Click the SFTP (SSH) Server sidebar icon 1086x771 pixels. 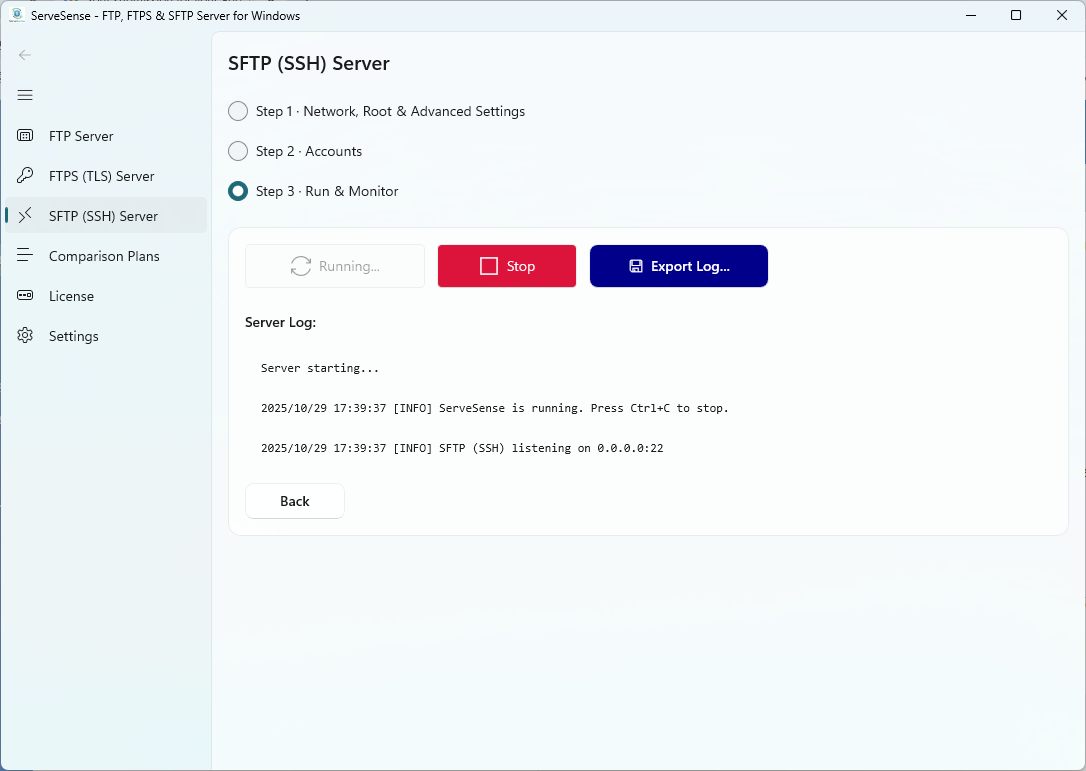pos(25,215)
